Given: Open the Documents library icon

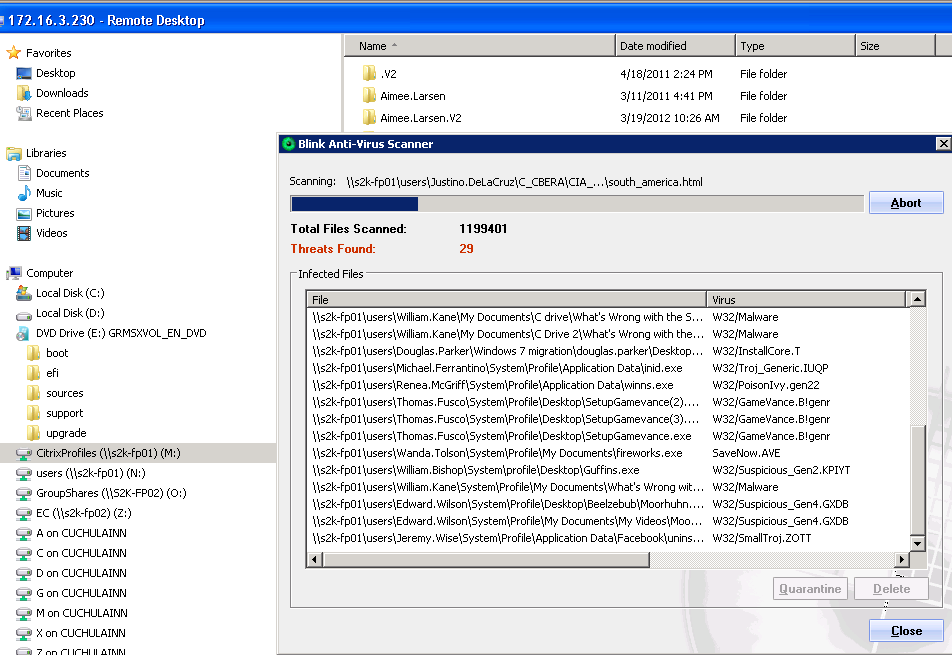Looking at the screenshot, I should (24, 173).
